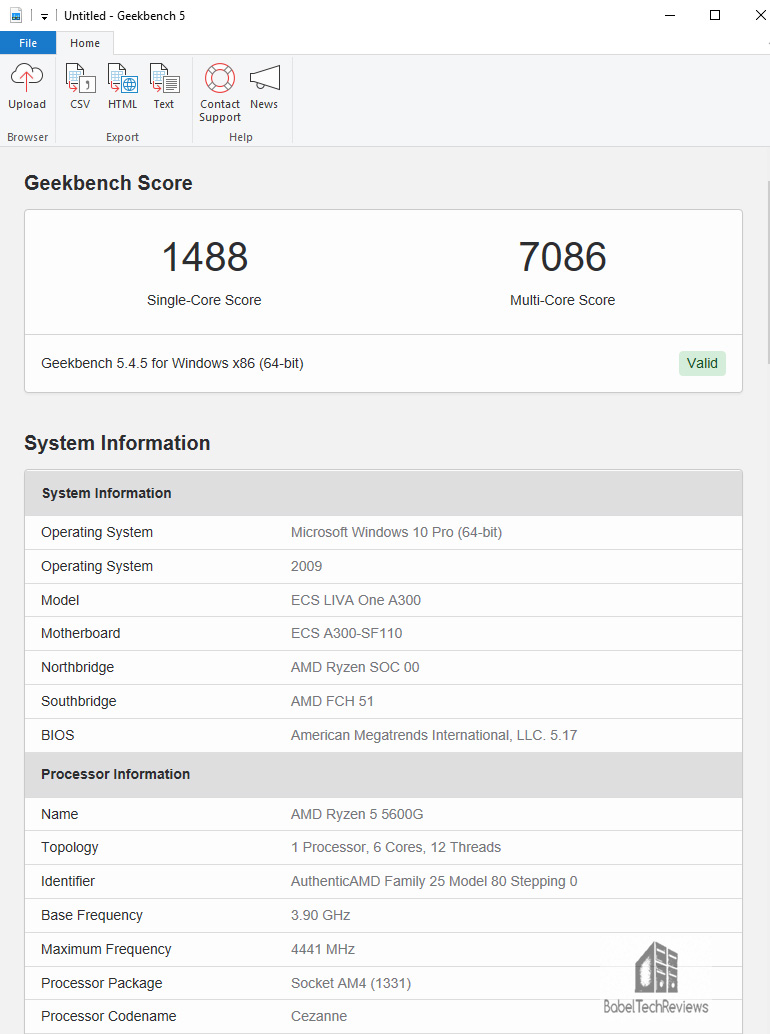Viewport: 770px width, 1034px height.
Task: Export results as Text
Action: (163, 86)
